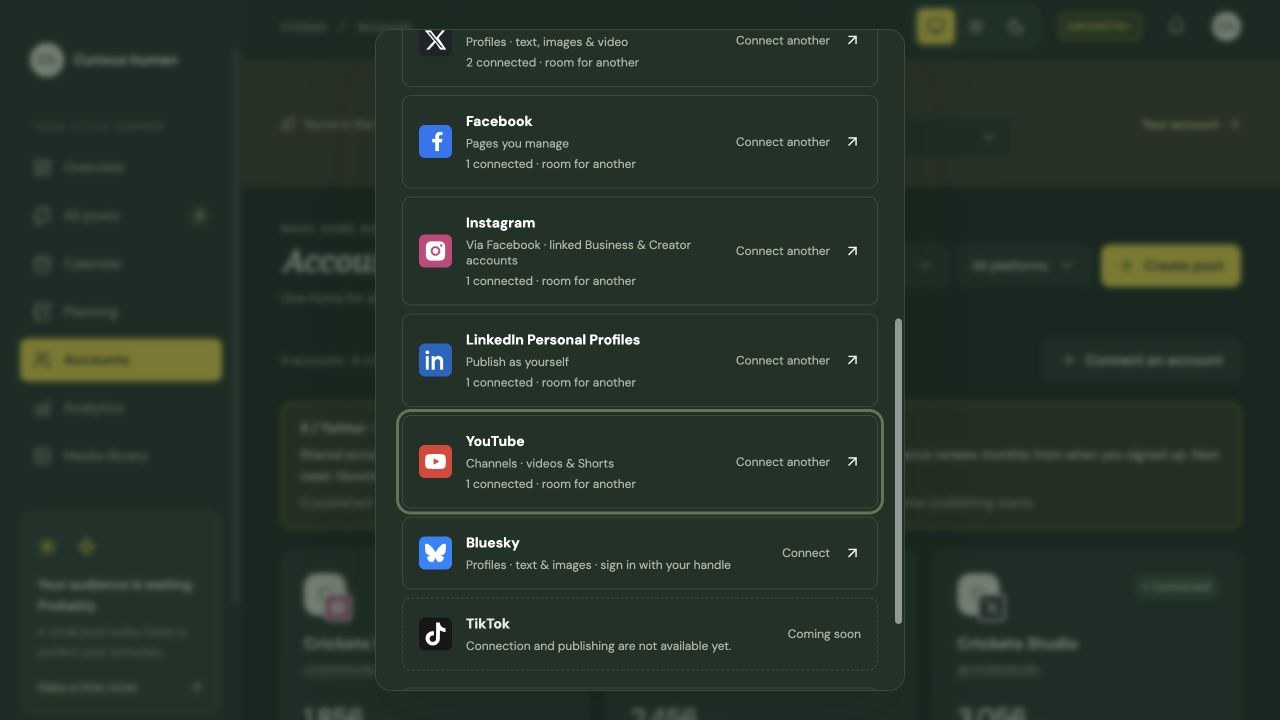Click the Bluesky butterfly logo icon
The height and width of the screenshot is (720, 1280).
click(x=435, y=553)
